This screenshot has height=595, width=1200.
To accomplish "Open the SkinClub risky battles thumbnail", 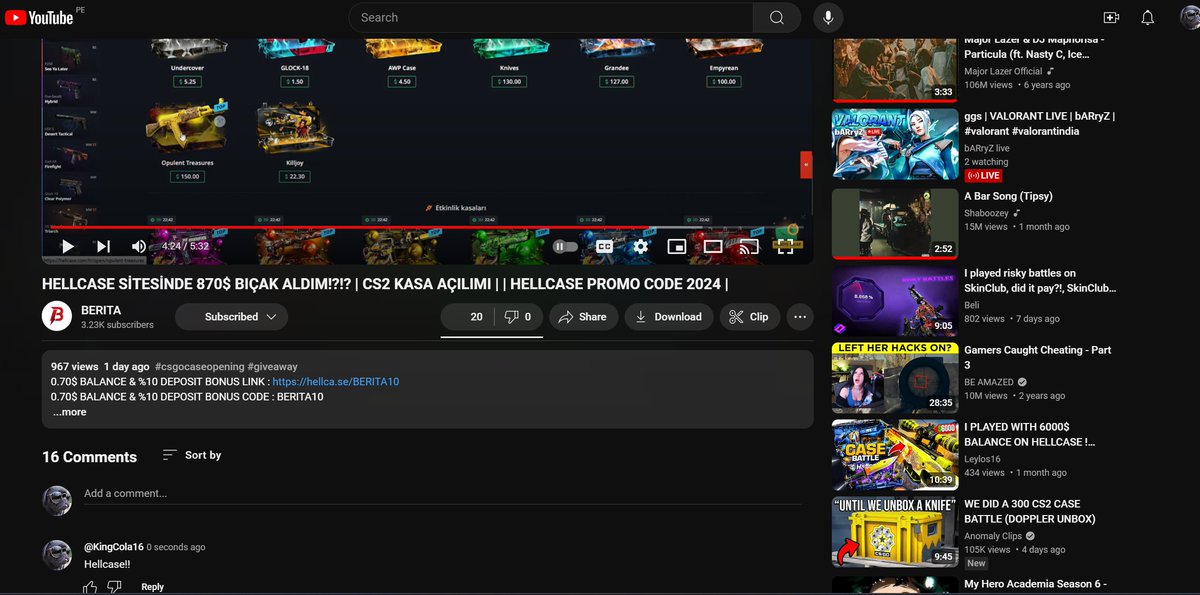I will (895, 300).
